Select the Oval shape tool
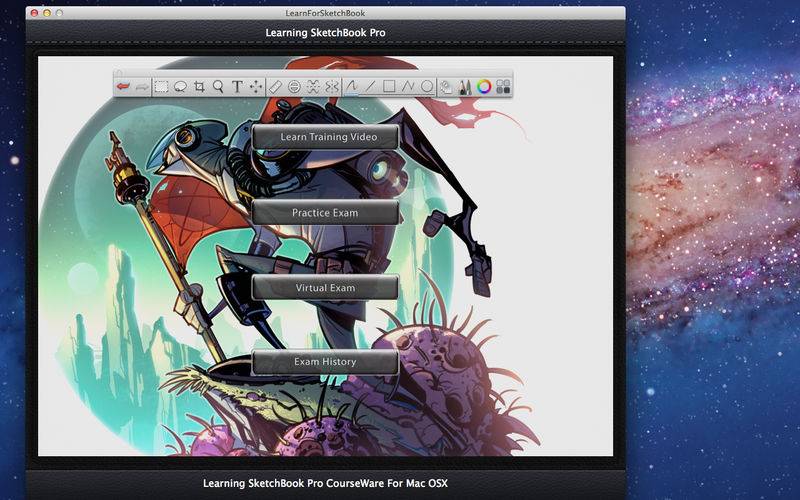 point(427,87)
